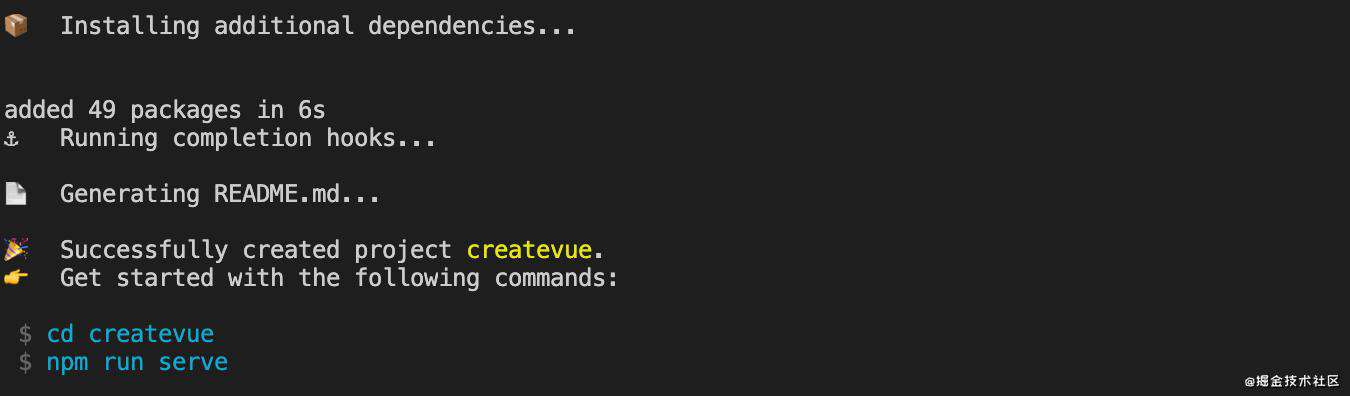Viewport: 1350px width, 396px height.
Task: Click the dollar prompt before npm run serve
Action: pyautogui.click(x=25, y=362)
